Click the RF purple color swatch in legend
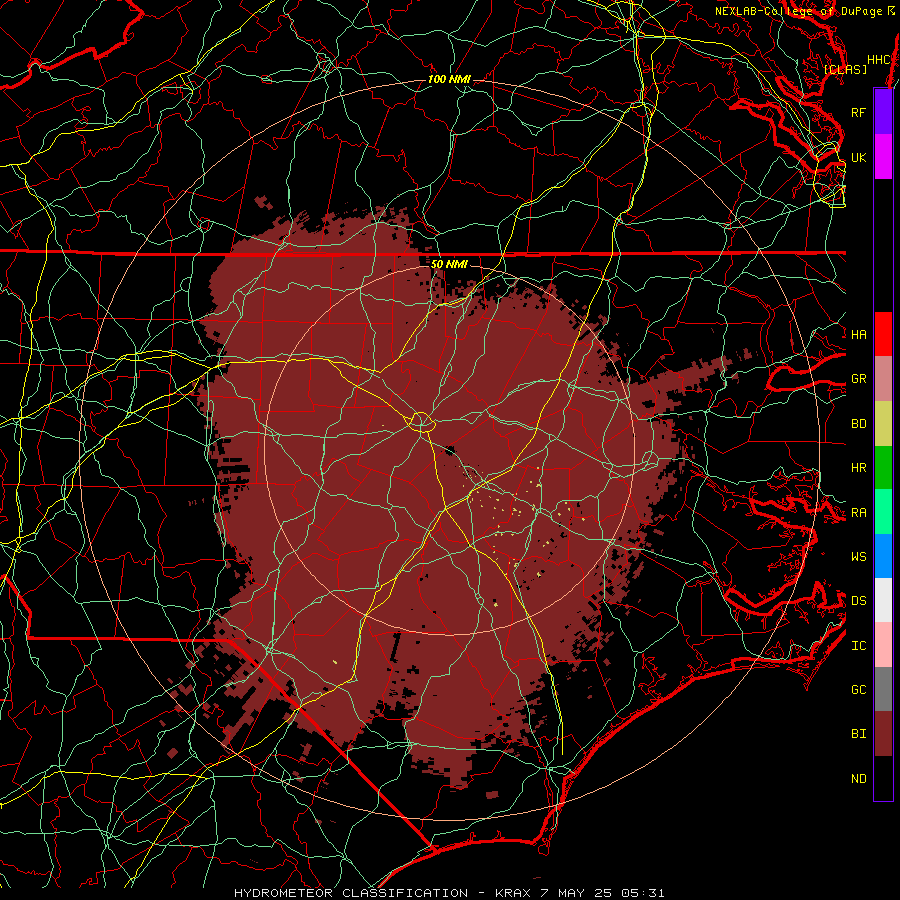Image resolution: width=900 pixels, height=900 pixels. [883, 112]
